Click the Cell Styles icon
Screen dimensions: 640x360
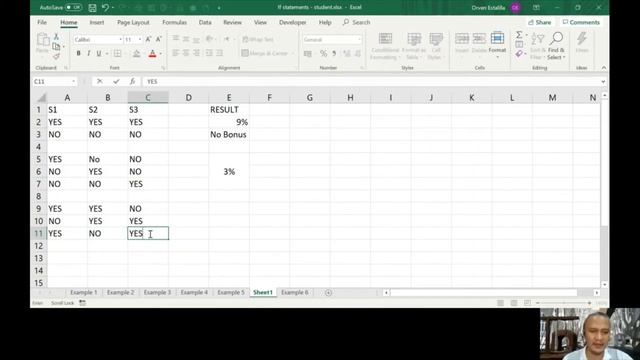436,39
